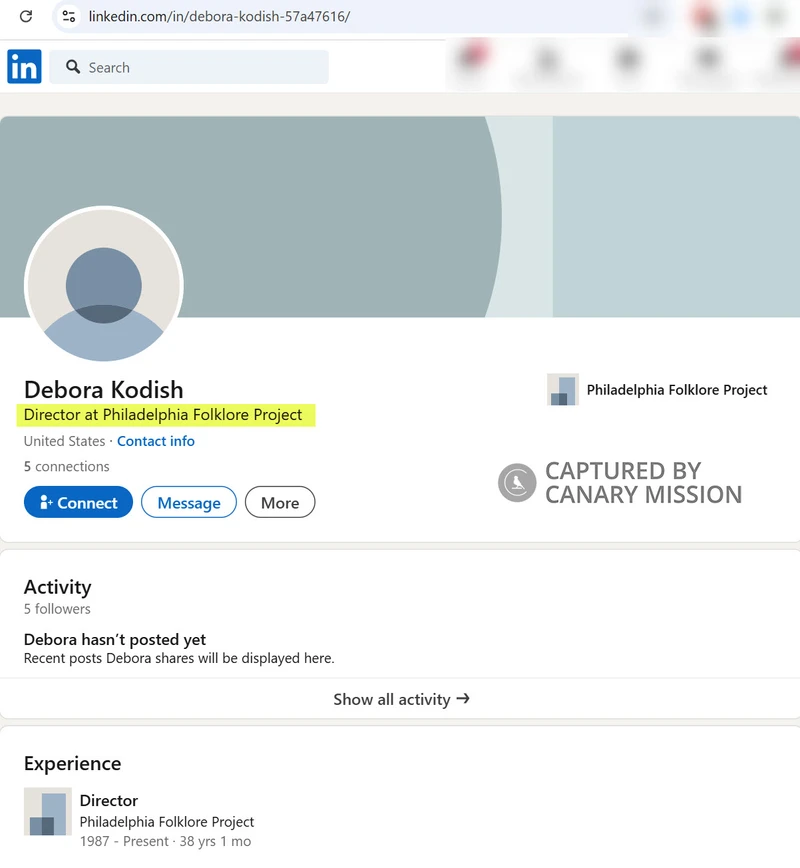Image resolution: width=800 pixels, height=868 pixels.
Task: Send a Connect request
Action: click(78, 502)
